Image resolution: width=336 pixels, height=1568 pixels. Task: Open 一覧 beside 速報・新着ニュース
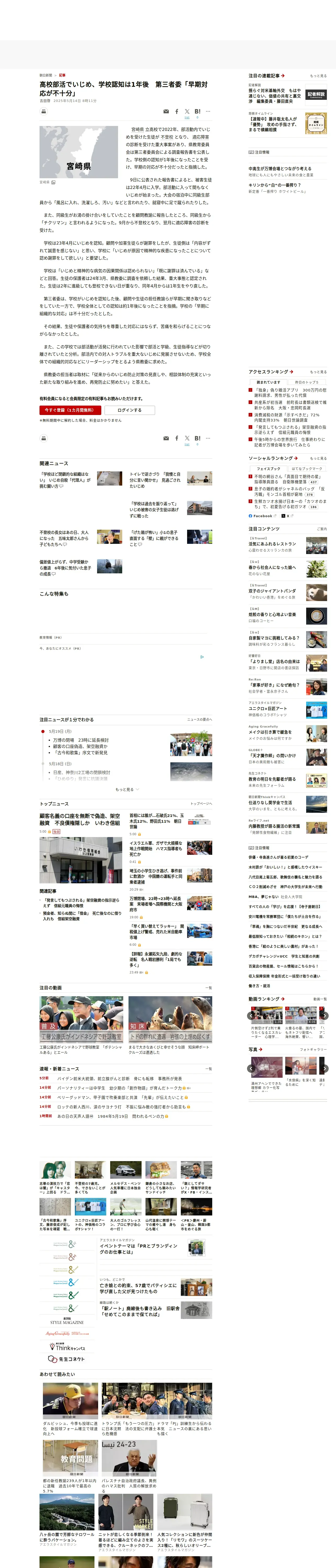pyautogui.click(x=209, y=1069)
